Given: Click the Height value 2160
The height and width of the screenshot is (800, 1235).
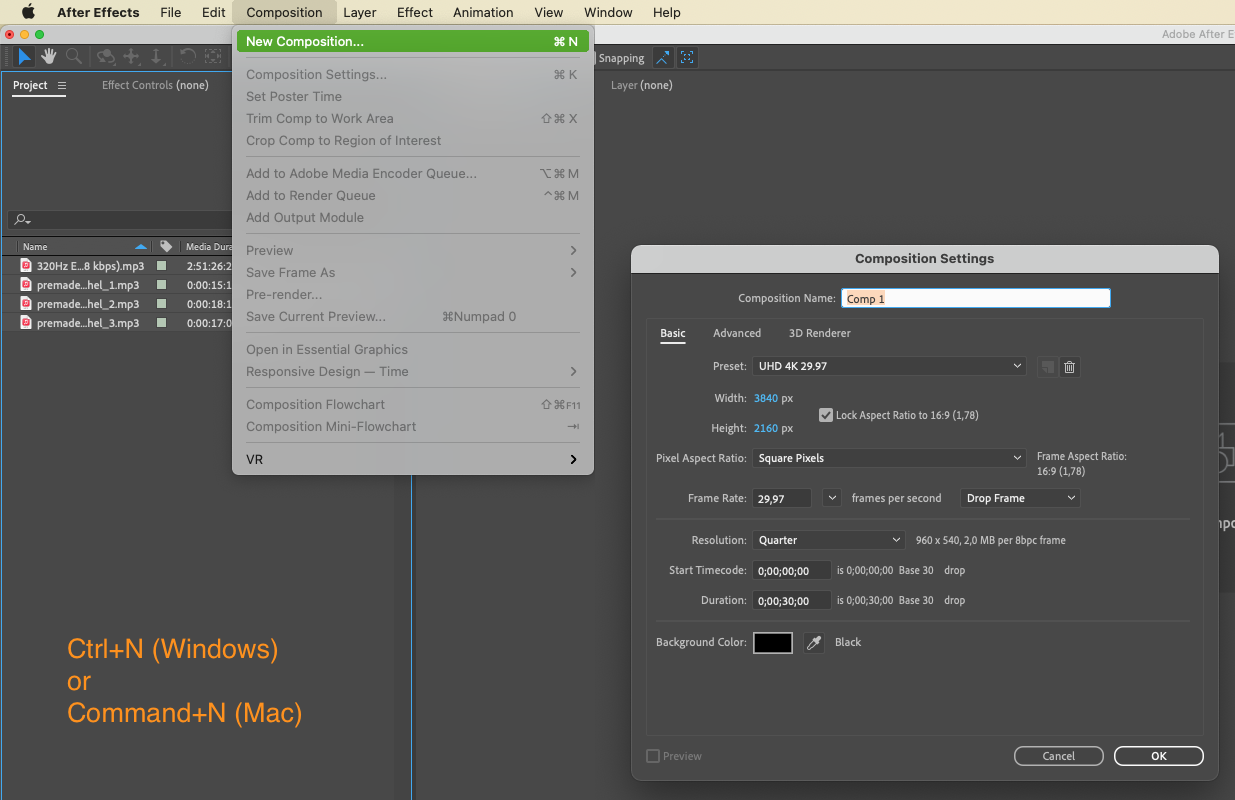Looking at the screenshot, I should [x=766, y=428].
